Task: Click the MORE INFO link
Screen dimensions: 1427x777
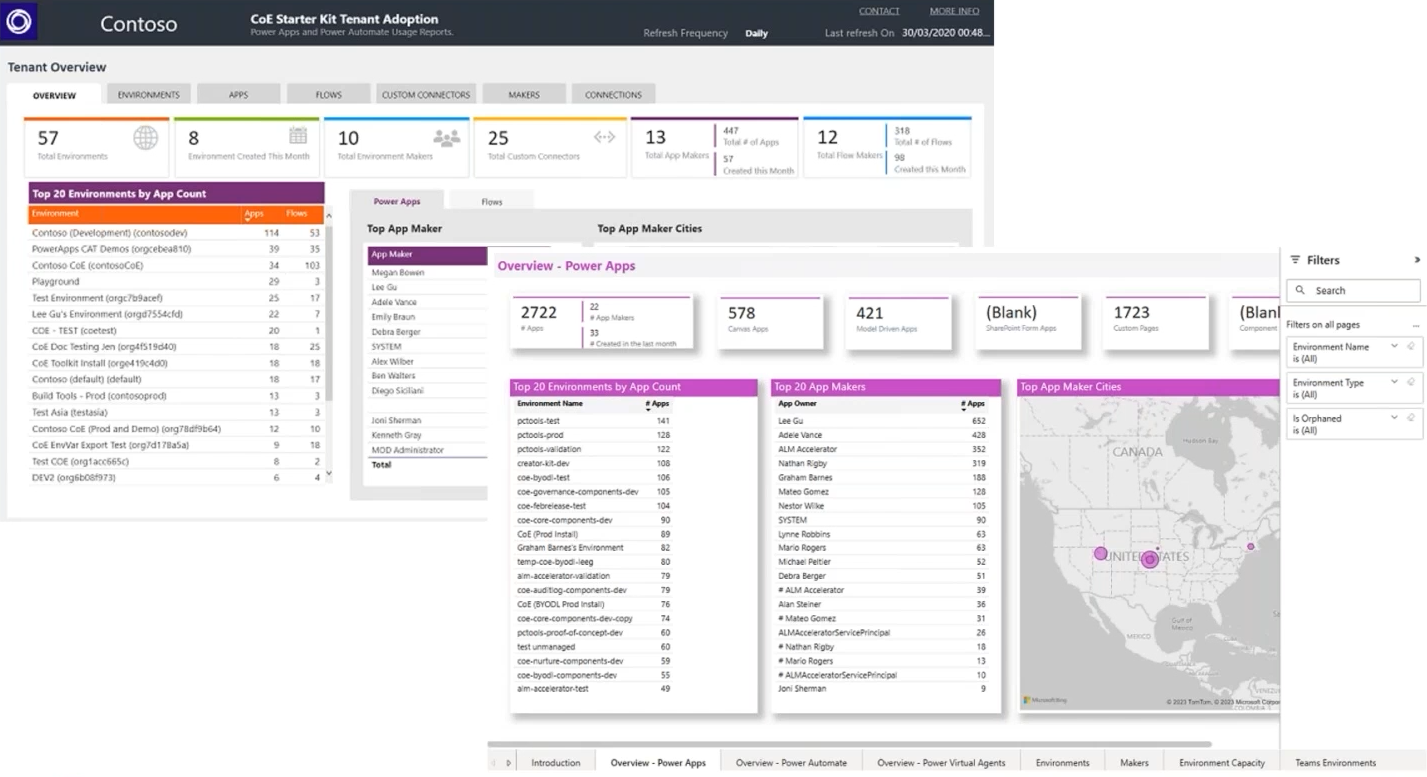Action: [953, 10]
